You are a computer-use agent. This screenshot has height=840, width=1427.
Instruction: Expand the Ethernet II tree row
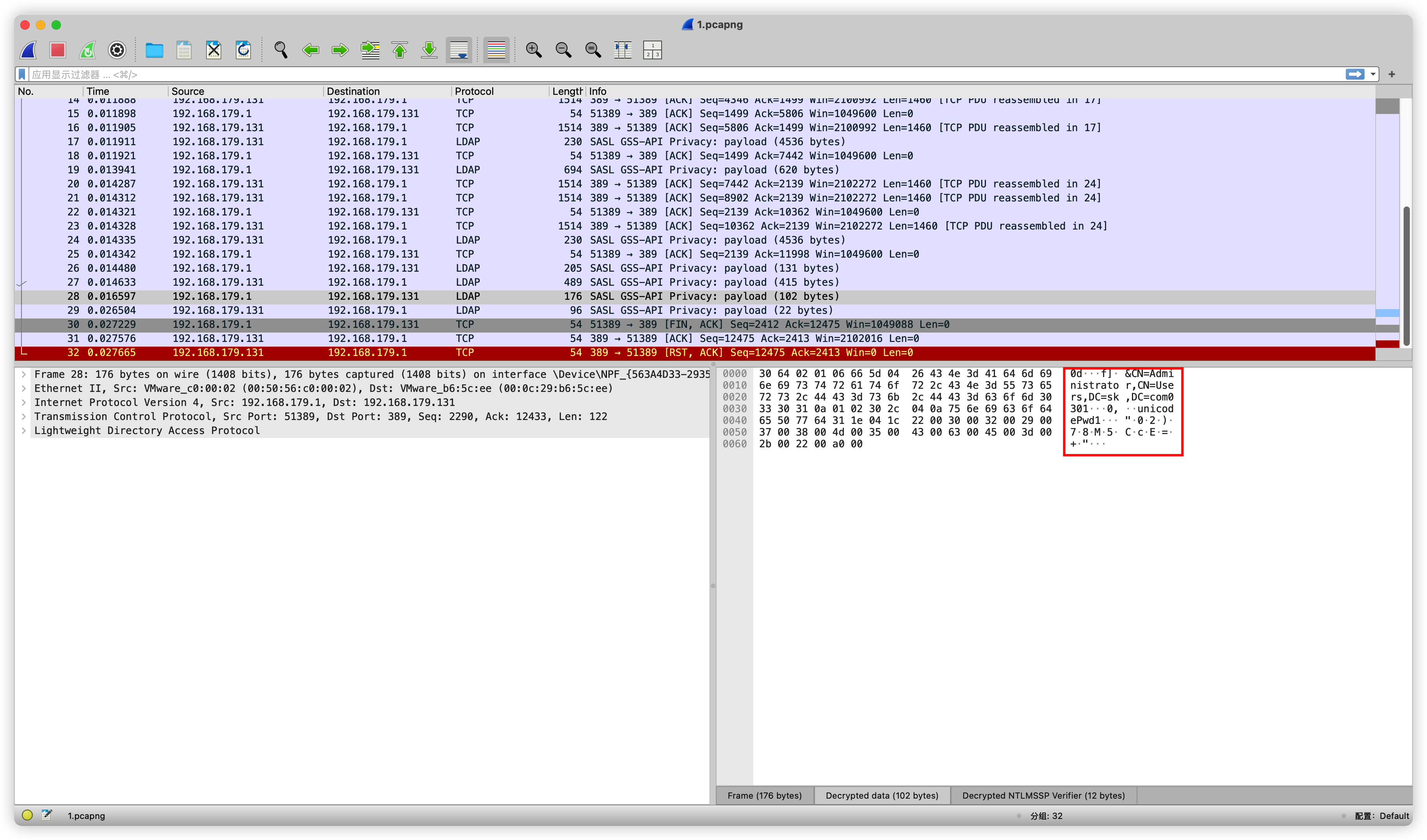[24, 388]
